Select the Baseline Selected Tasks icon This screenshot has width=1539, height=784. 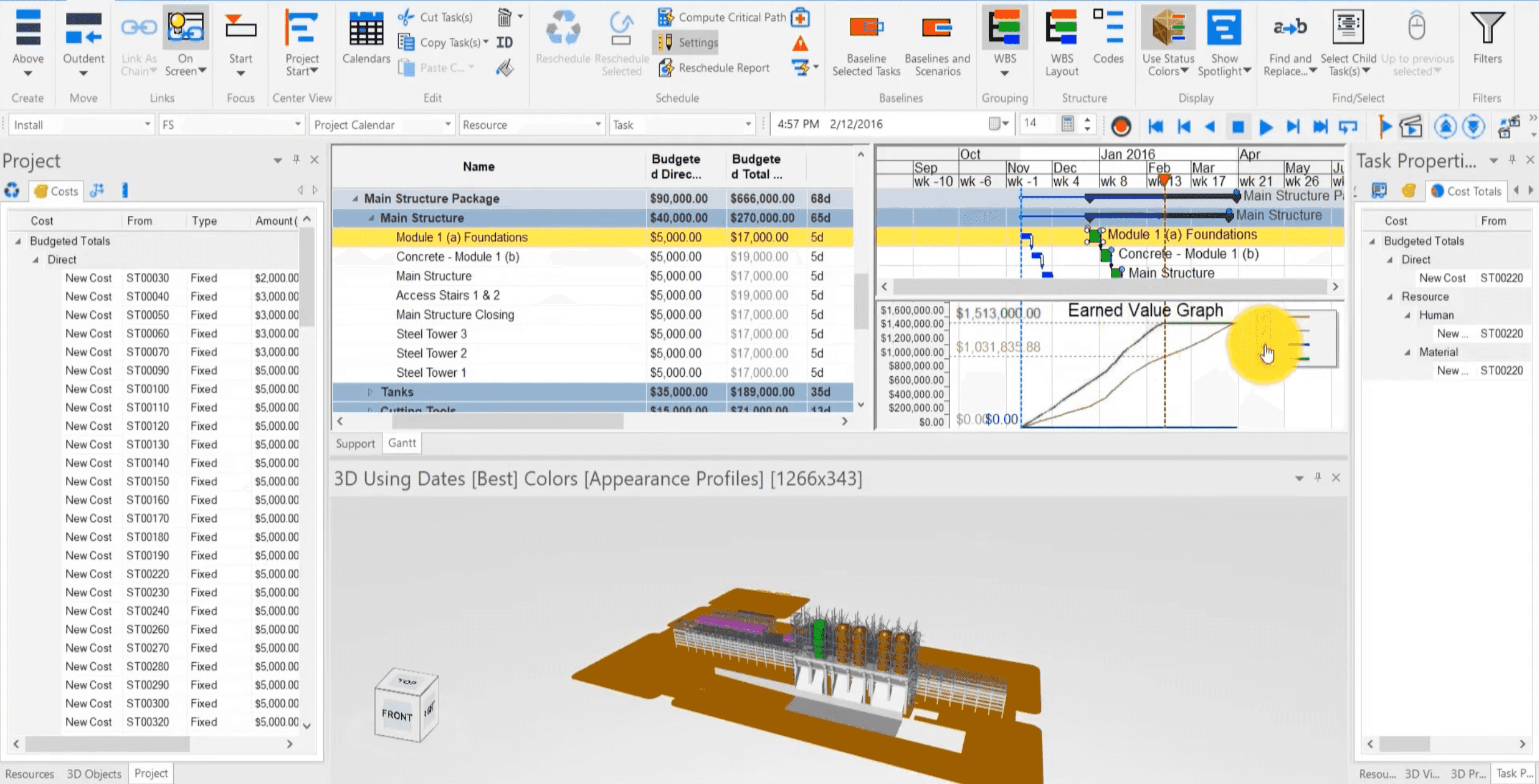click(x=865, y=27)
